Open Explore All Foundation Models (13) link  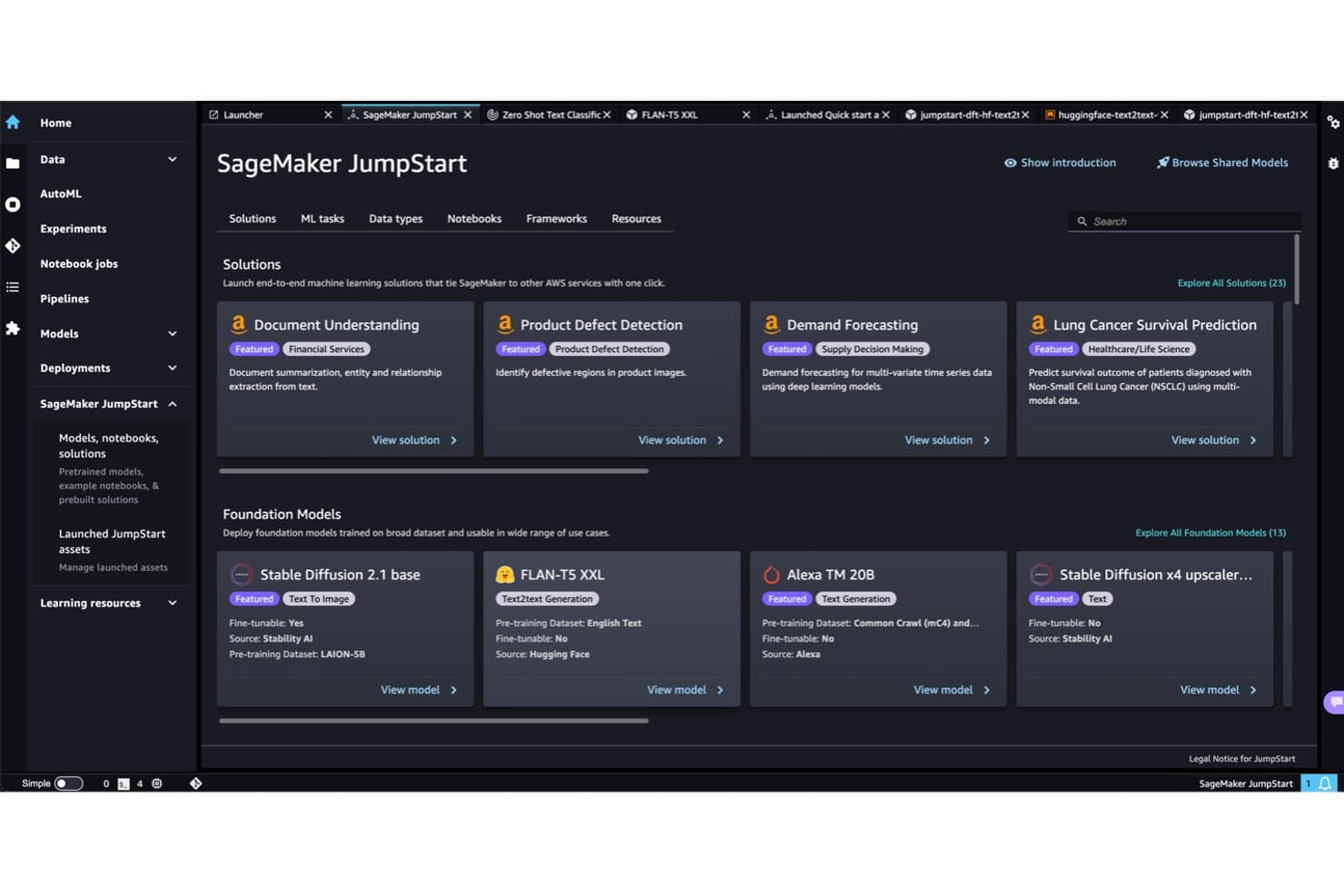[x=1211, y=533]
